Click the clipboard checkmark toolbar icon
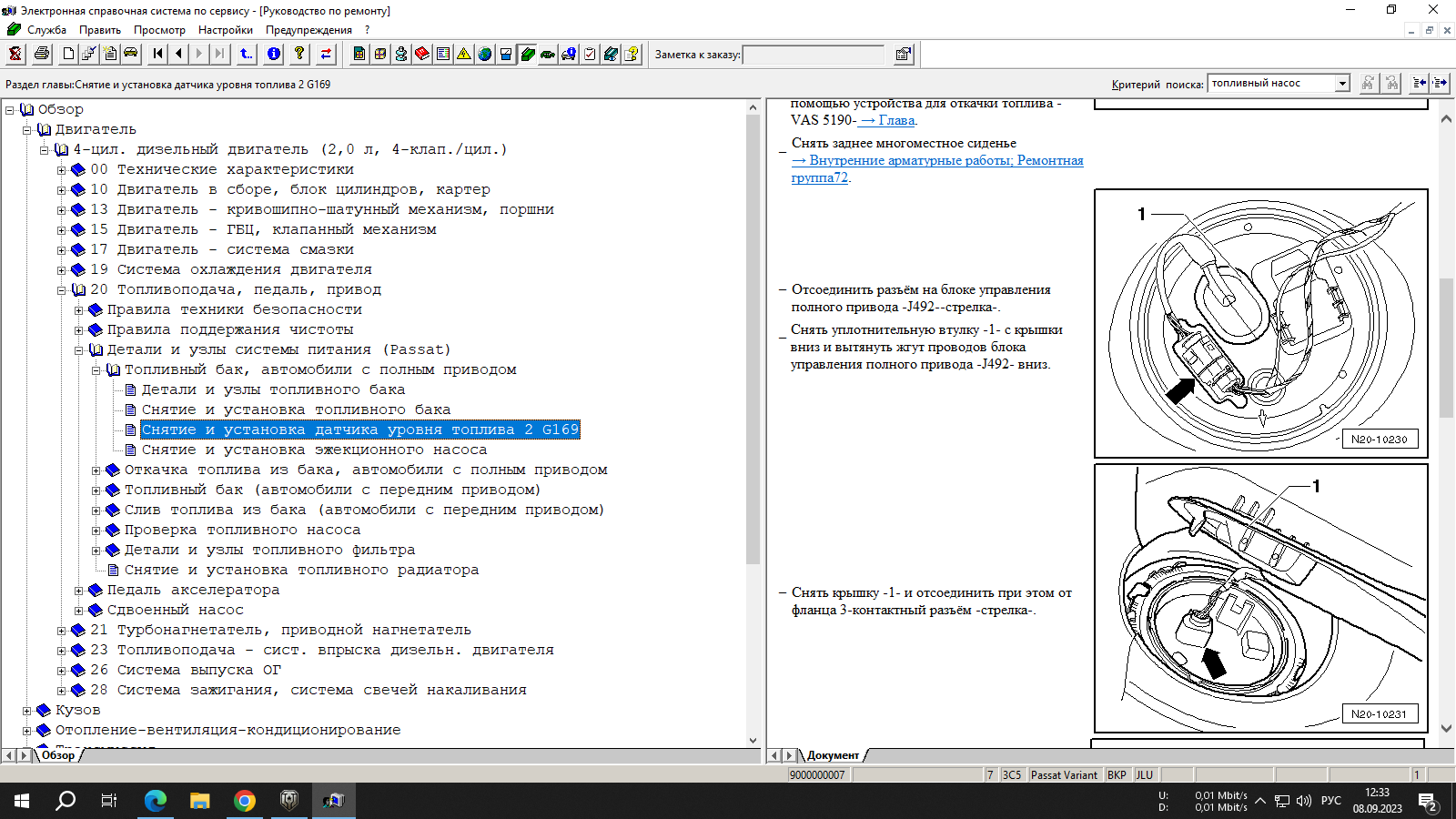 (x=590, y=54)
